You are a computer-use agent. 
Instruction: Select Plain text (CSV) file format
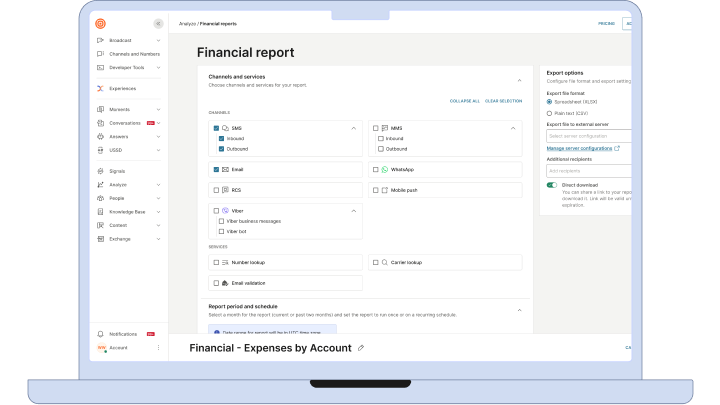pyautogui.click(x=550, y=113)
